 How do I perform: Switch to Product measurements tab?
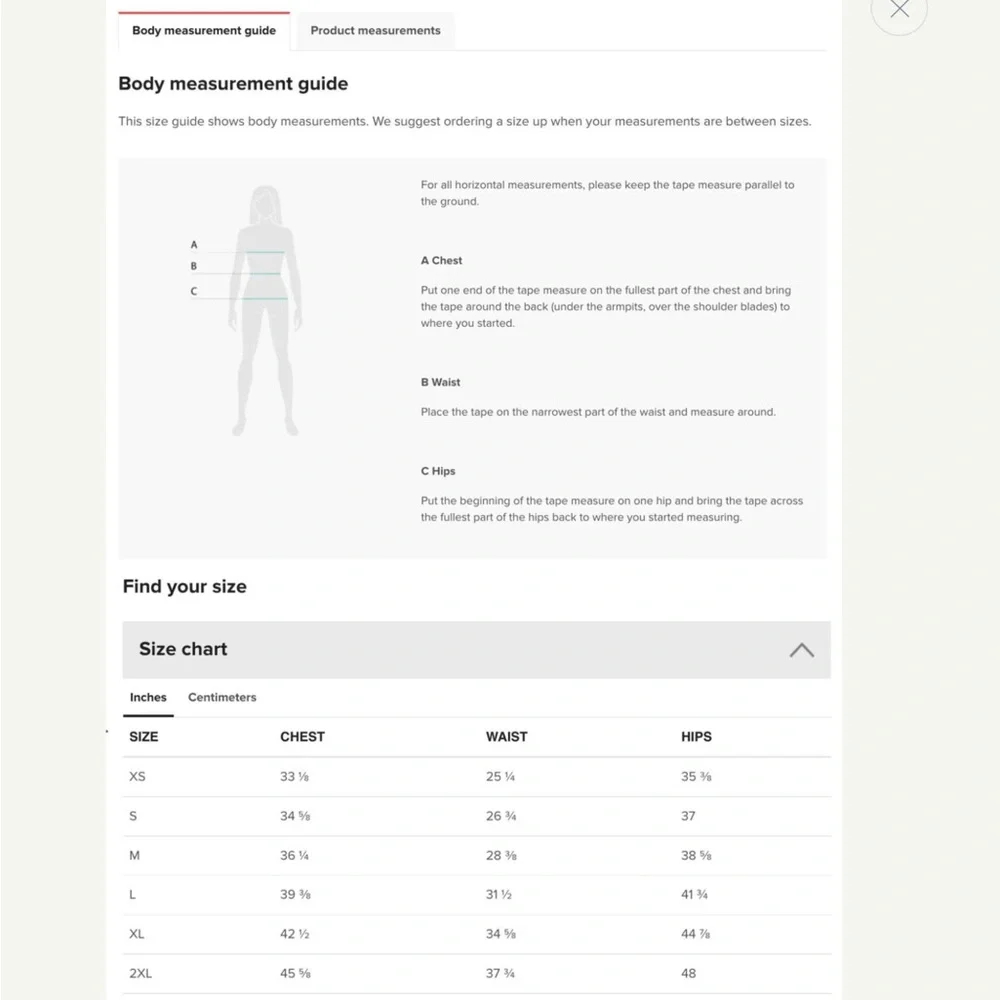[x=375, y=31]
